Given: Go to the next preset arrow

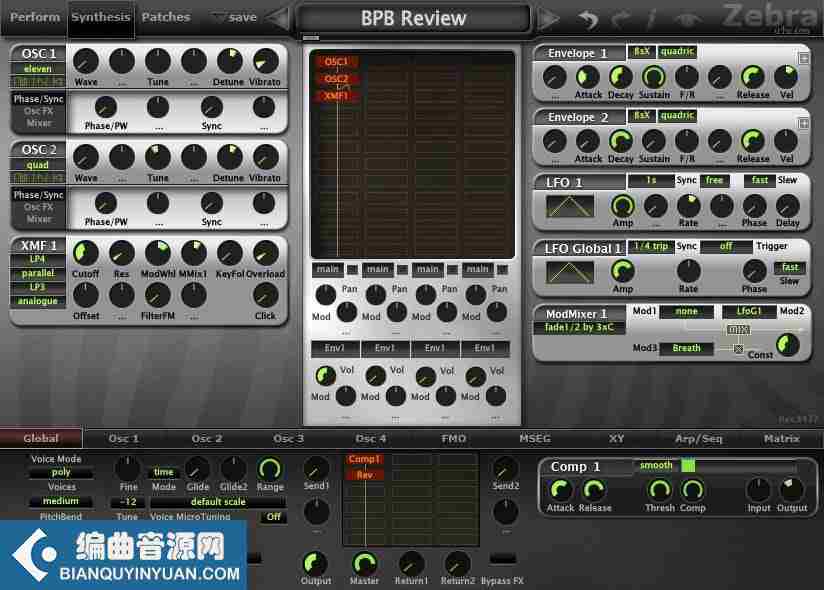Looking at the screenshot, I should (x=548, y=18).
